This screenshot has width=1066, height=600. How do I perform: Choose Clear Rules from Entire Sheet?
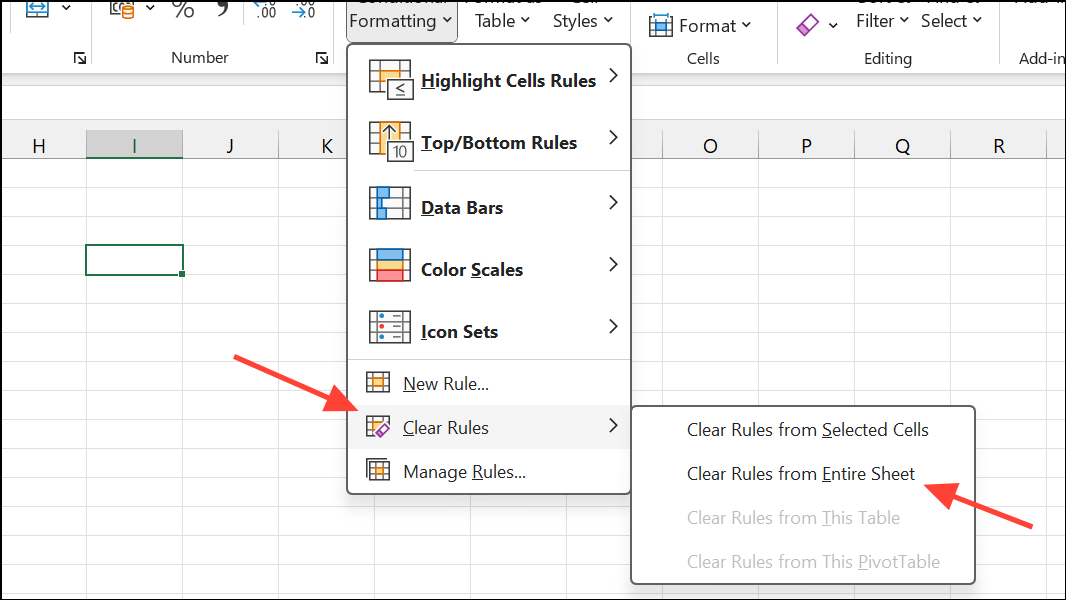click(x=800, y=474)
